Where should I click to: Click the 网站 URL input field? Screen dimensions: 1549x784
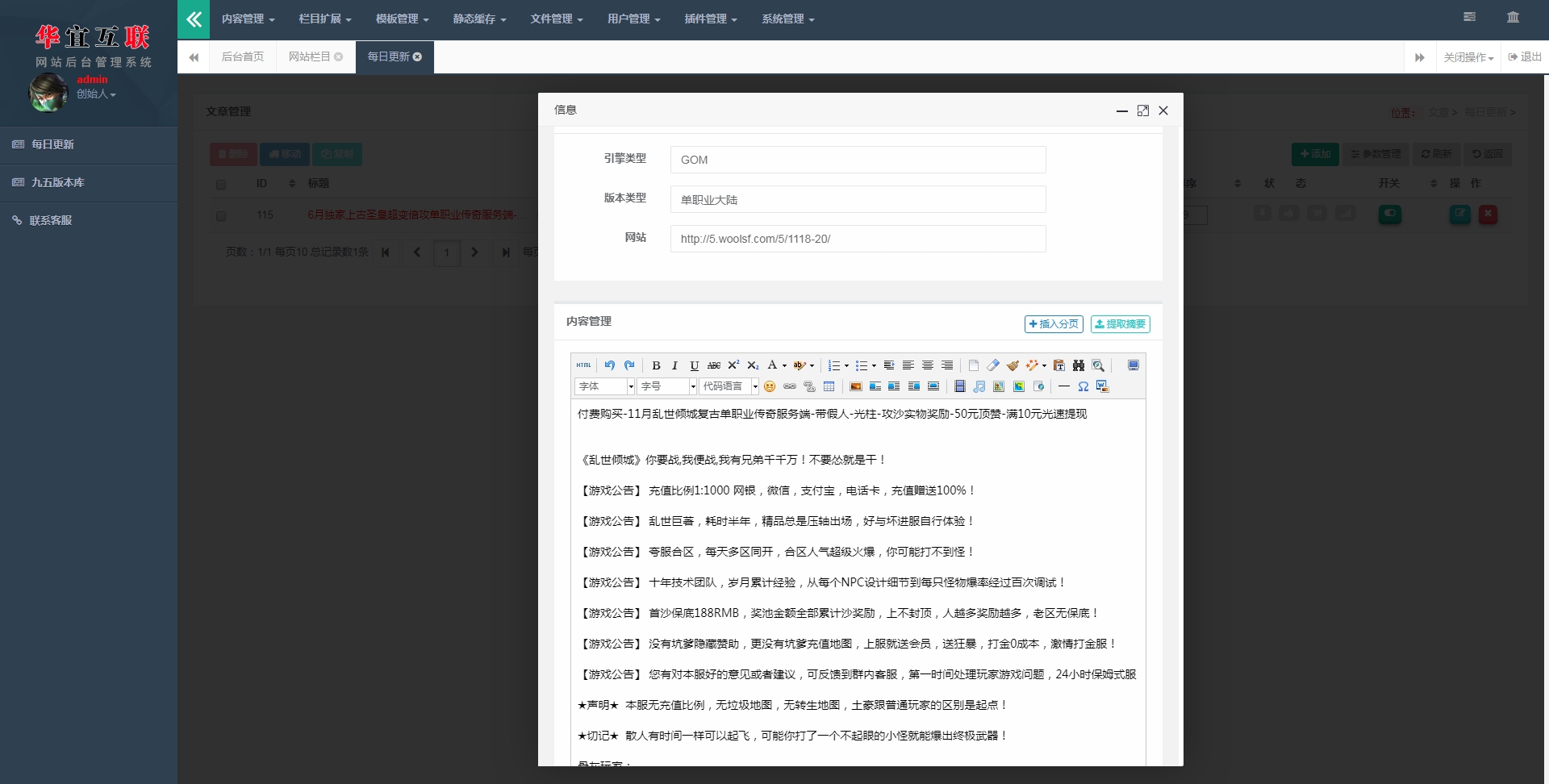click(x=858, y=239)
